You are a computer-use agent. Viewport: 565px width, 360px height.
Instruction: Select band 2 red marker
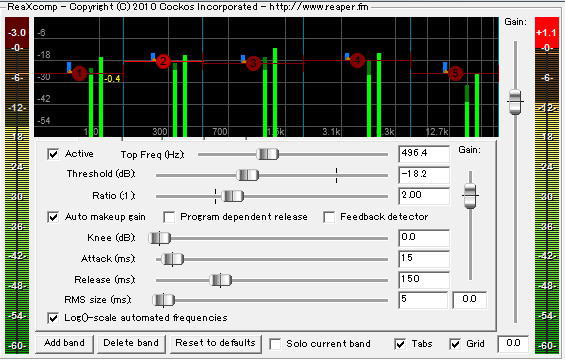163,61
